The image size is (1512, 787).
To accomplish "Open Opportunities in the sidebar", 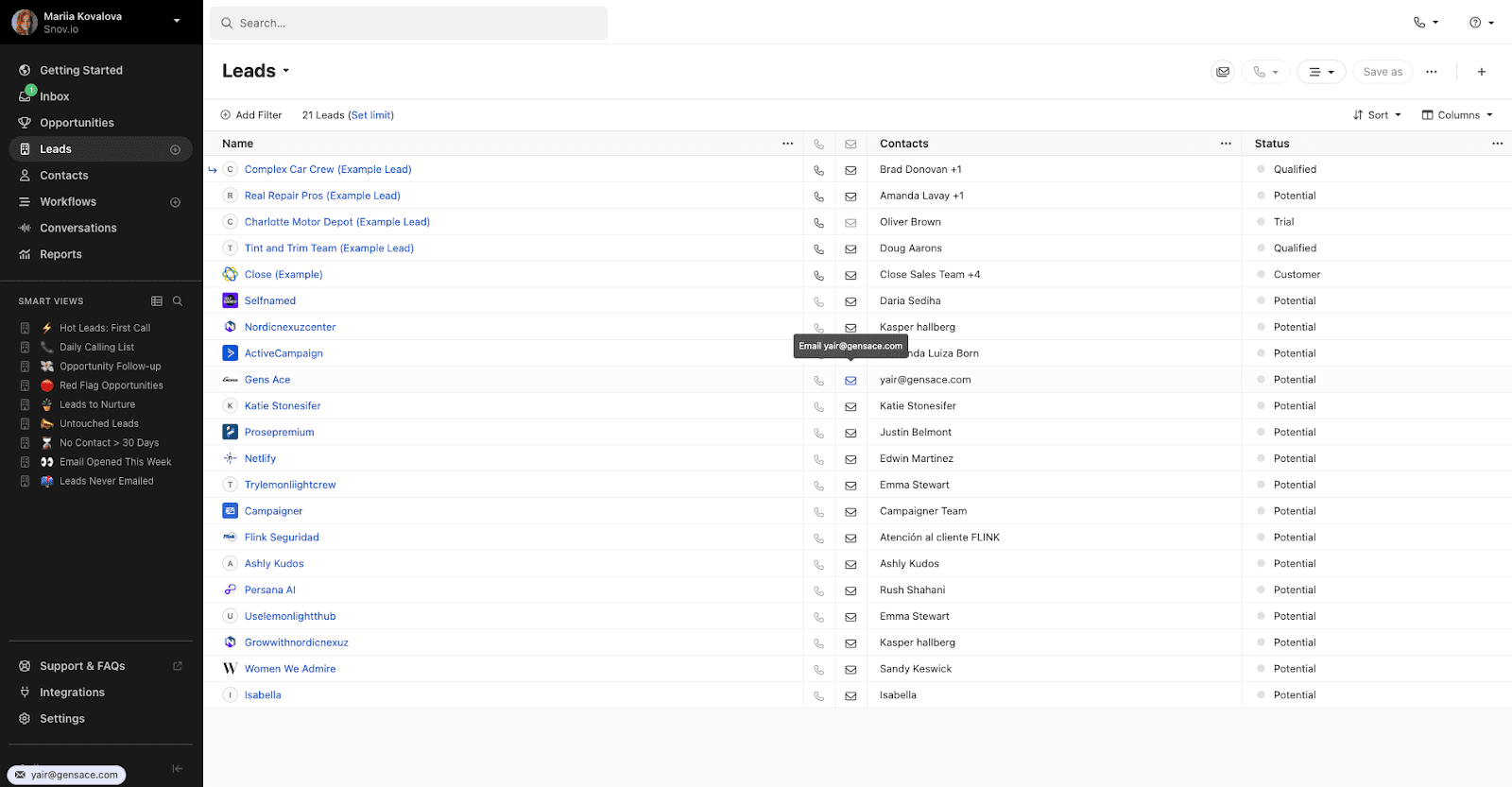I will click(77, 123).
